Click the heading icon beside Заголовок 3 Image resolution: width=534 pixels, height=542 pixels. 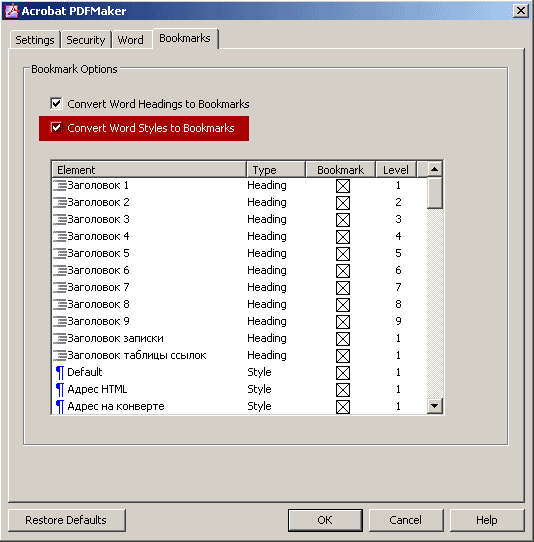tap(60, 219)
